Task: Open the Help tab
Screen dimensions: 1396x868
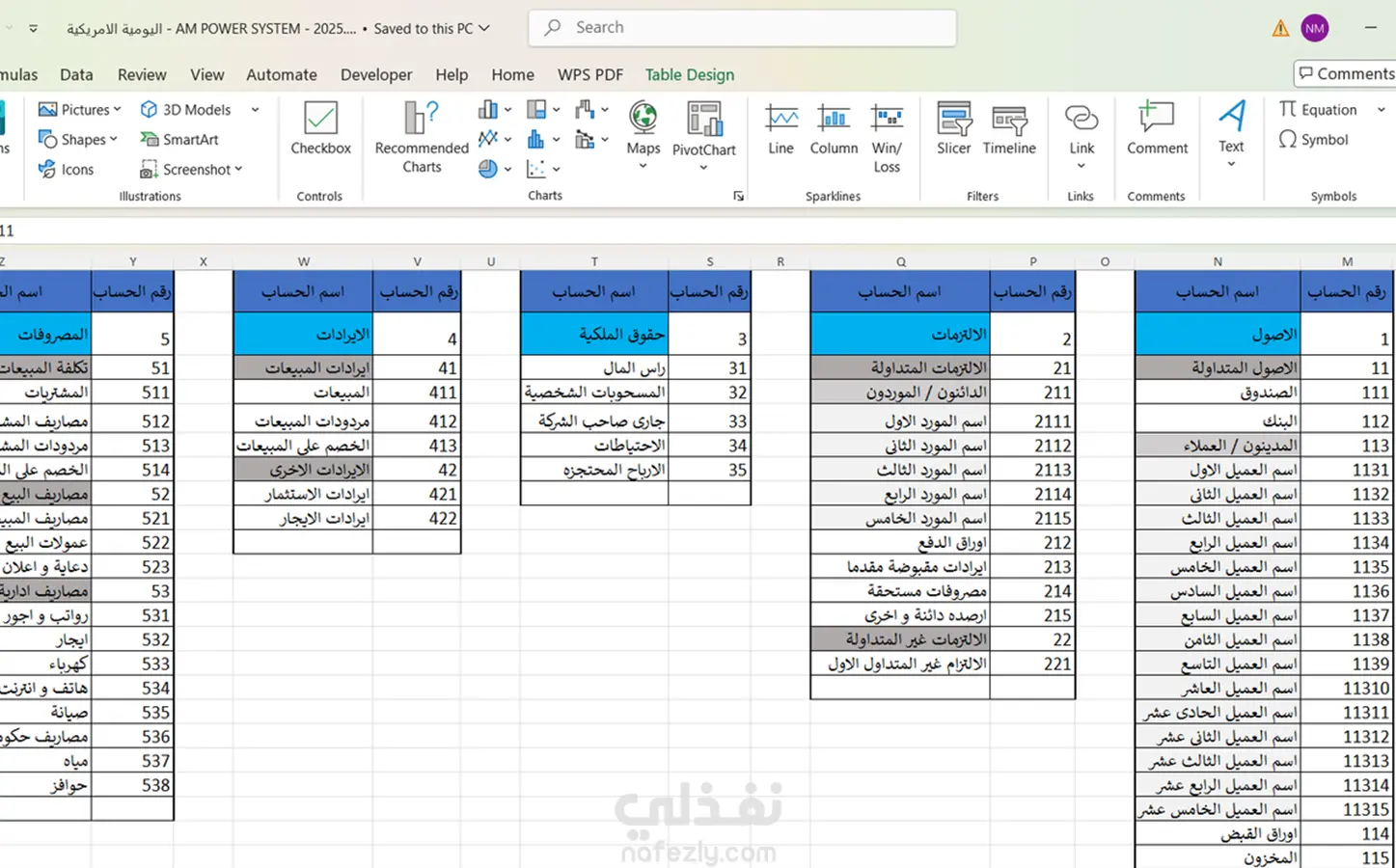Action: tap(452, 74)
